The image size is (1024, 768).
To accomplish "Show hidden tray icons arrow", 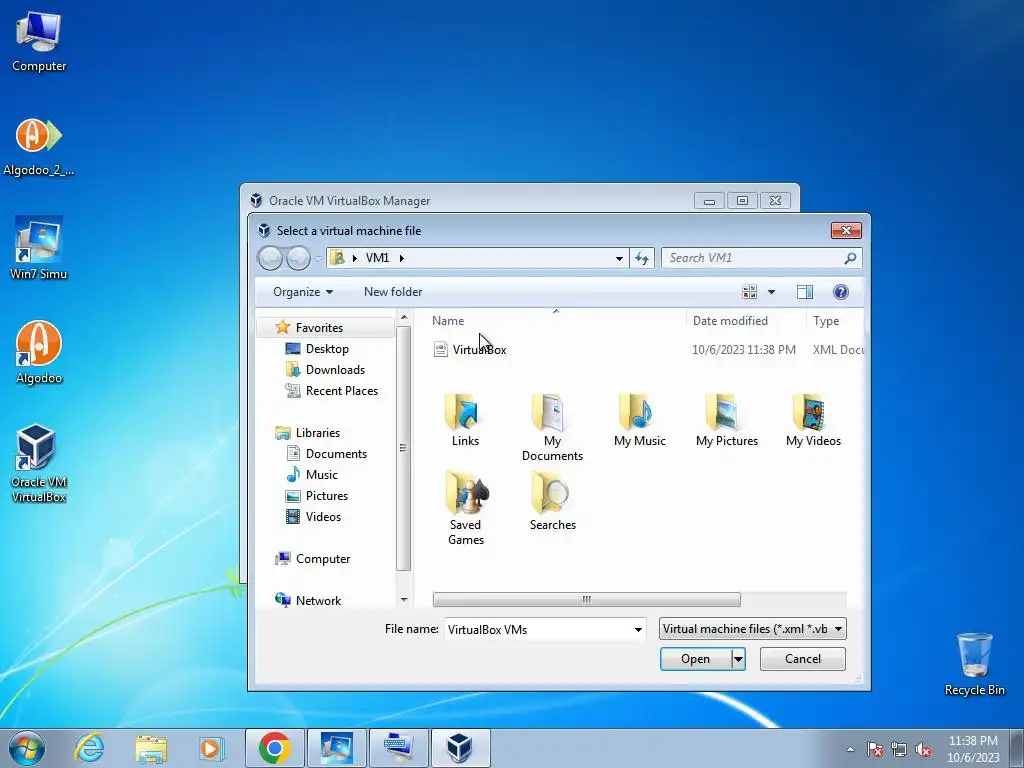I will tap(850, 749).
